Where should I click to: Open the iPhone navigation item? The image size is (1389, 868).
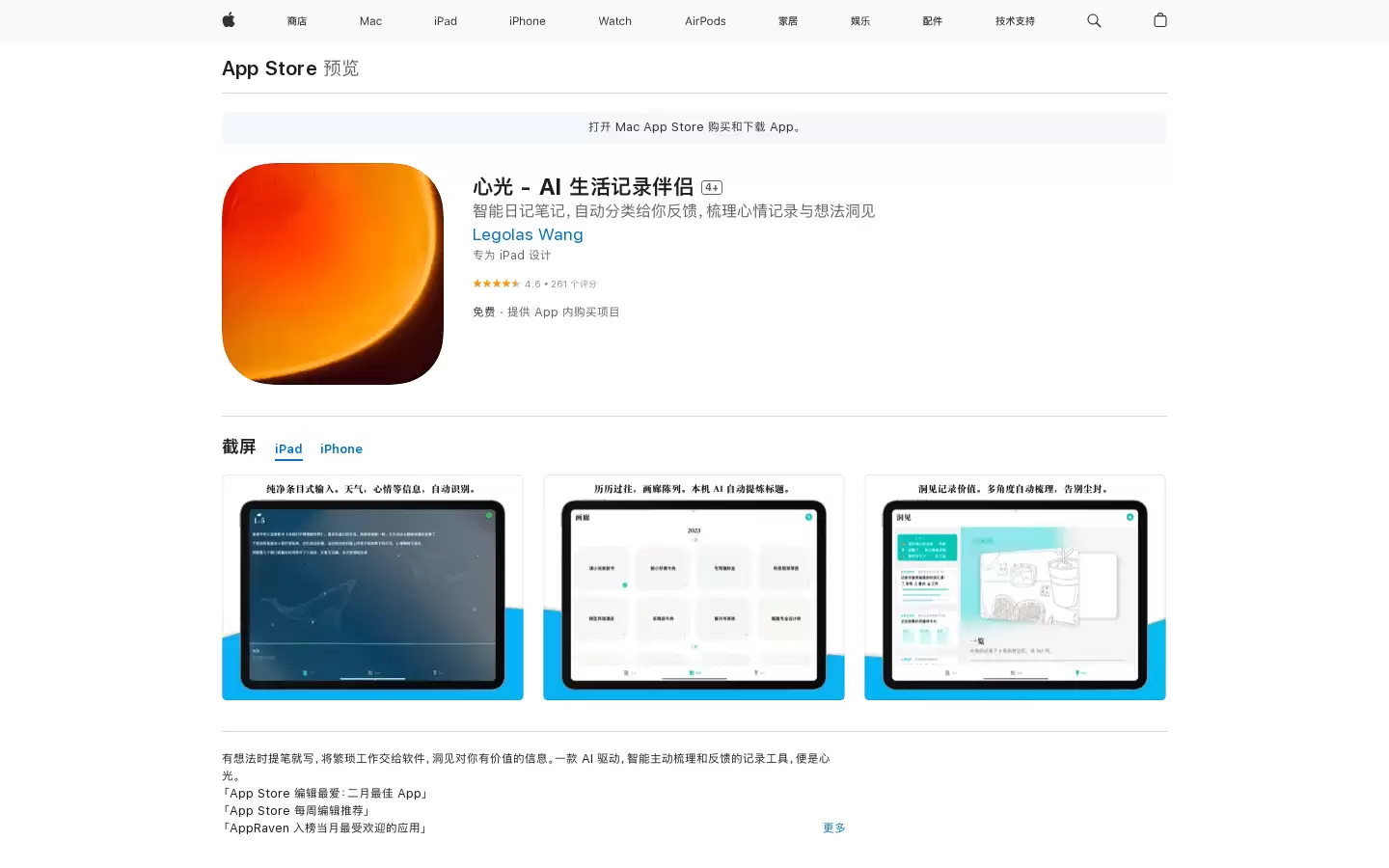click(528, 21)
